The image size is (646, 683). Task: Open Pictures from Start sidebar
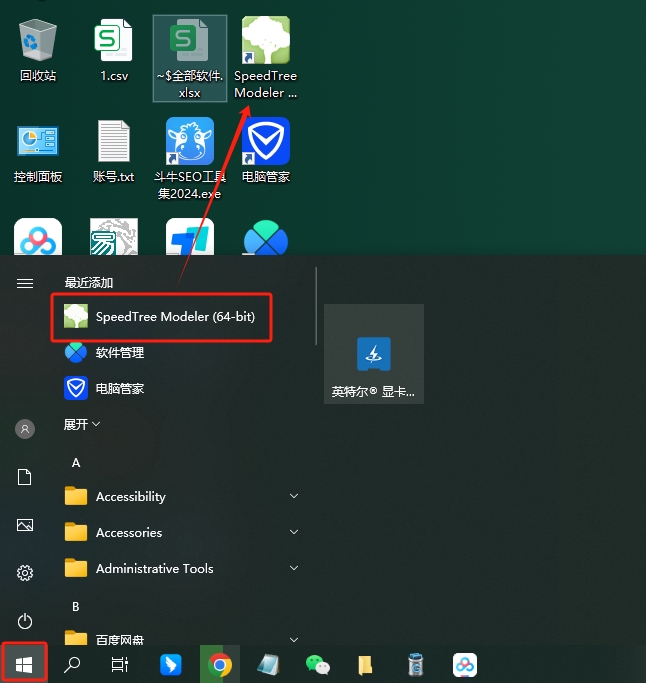click(25, 525)
